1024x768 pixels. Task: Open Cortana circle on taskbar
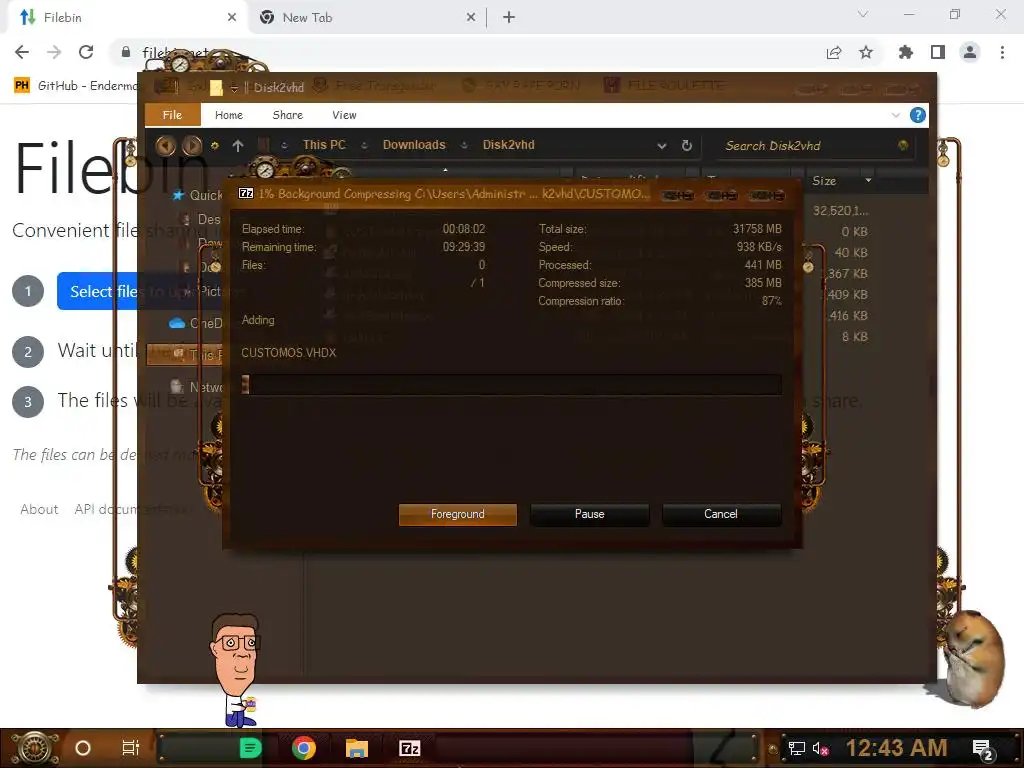coord(83,748)
